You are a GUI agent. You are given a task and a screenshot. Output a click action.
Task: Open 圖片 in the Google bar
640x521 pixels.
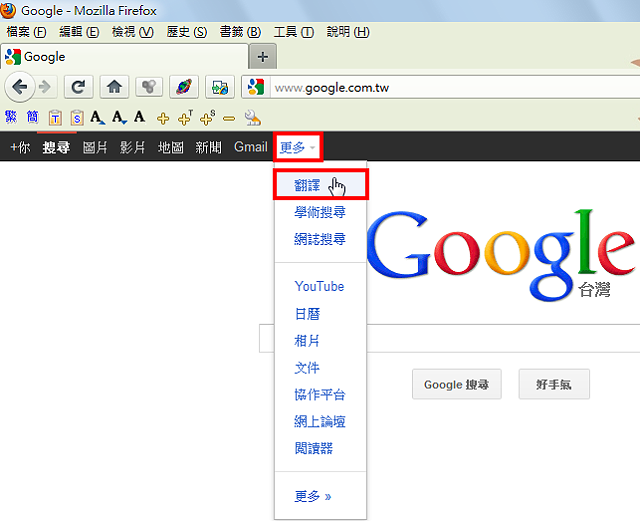[95, 147]
